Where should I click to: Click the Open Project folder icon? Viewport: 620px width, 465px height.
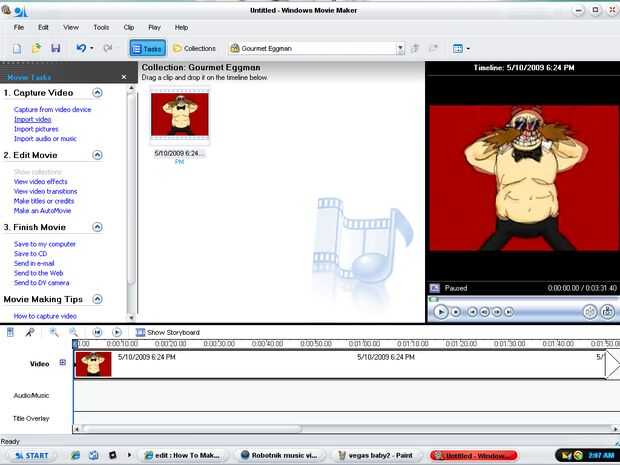coord(36,48)
